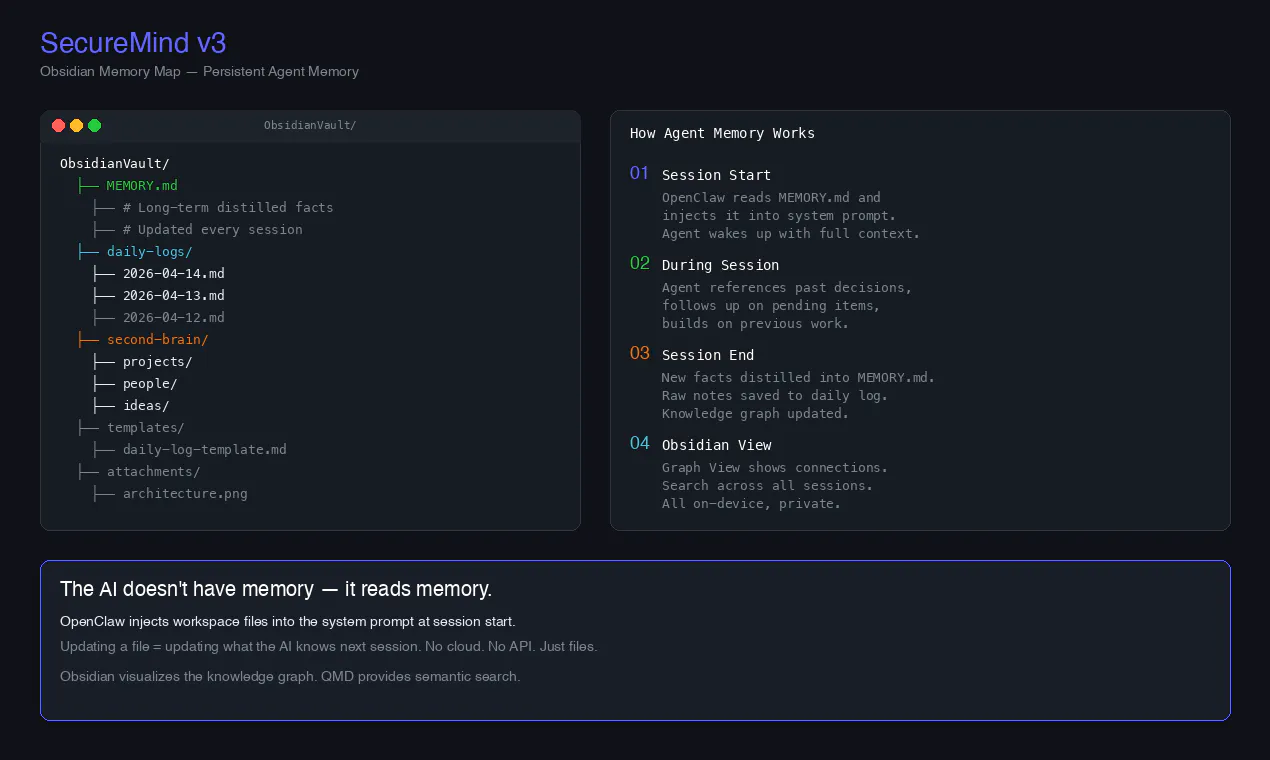Click 'New facts distilled into MEMORY.md.' line
Screen dimensions: 1270x760
coord(799,377)
